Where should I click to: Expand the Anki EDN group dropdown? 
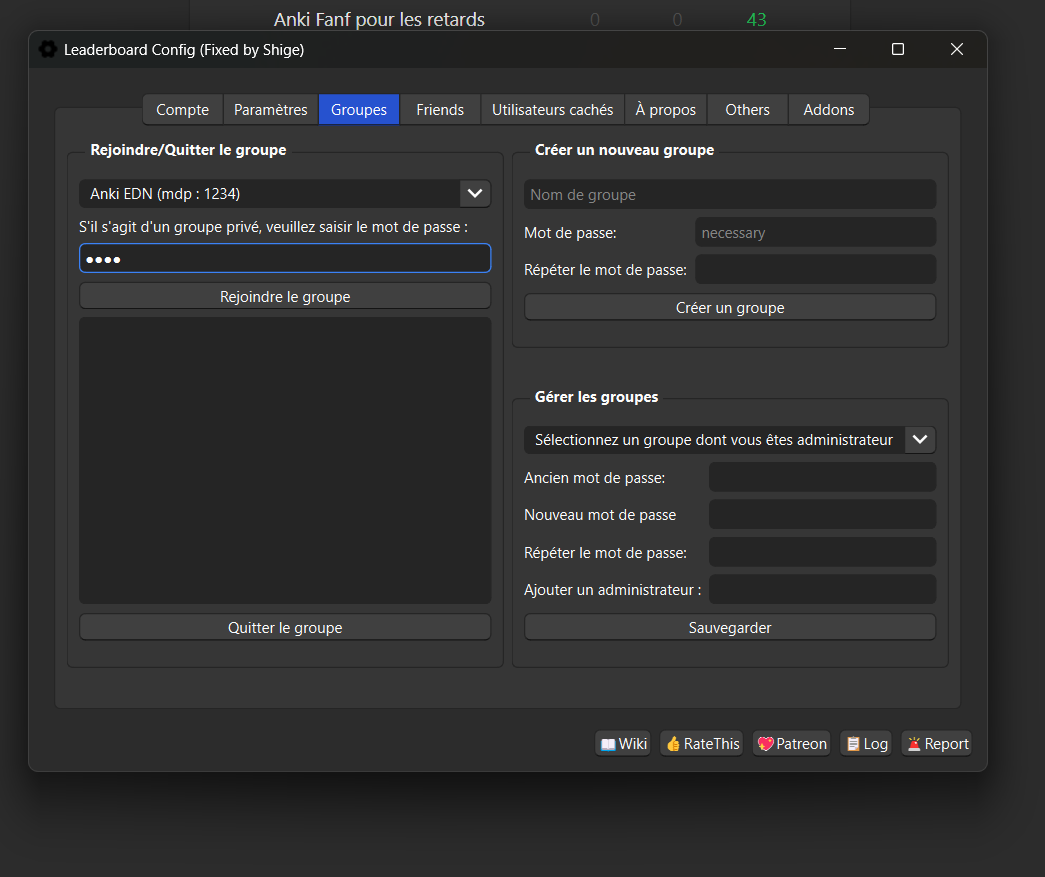(x=474, y=193)
